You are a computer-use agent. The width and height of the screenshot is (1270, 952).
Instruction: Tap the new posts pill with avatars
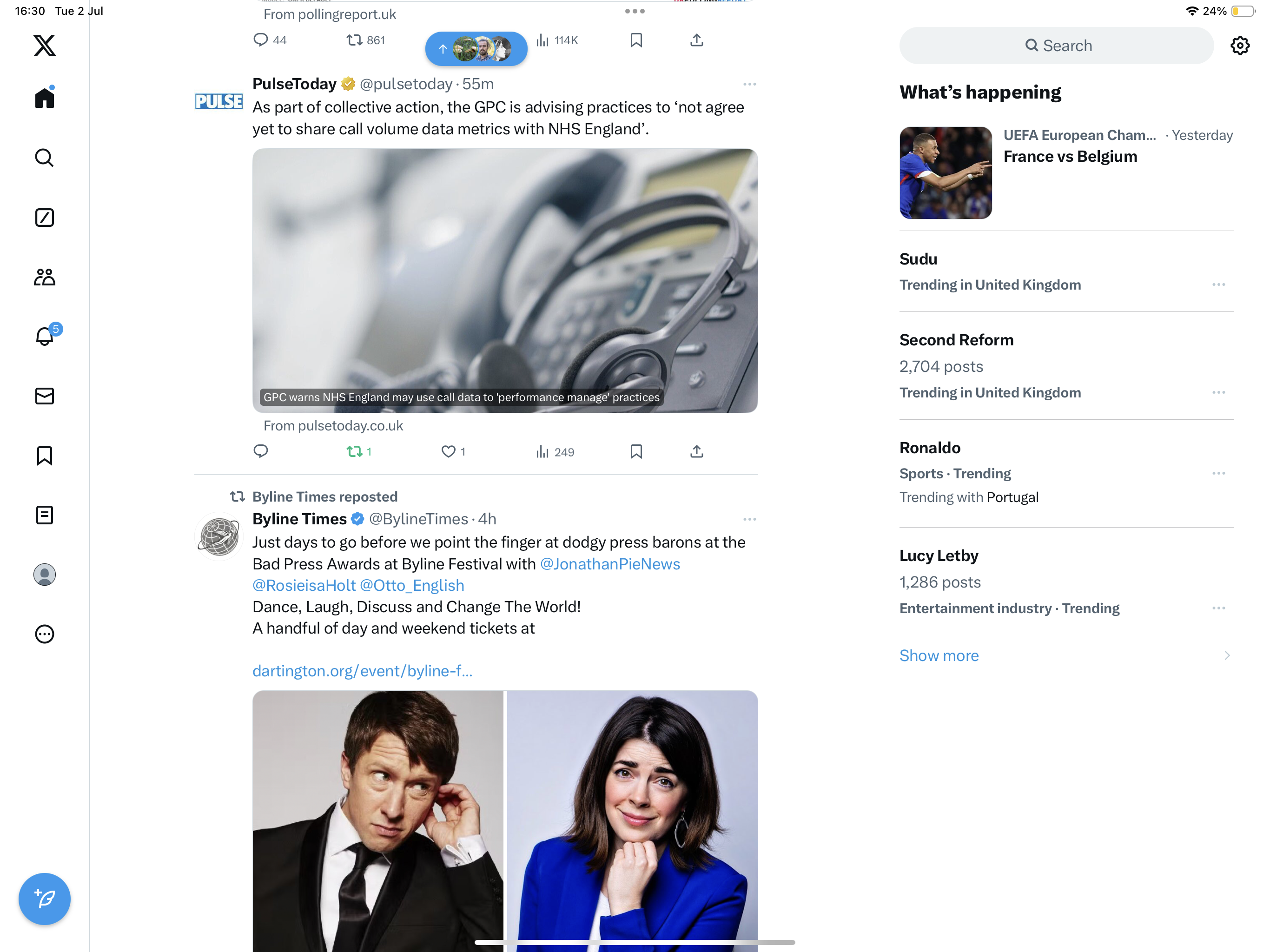pos(476,49)
